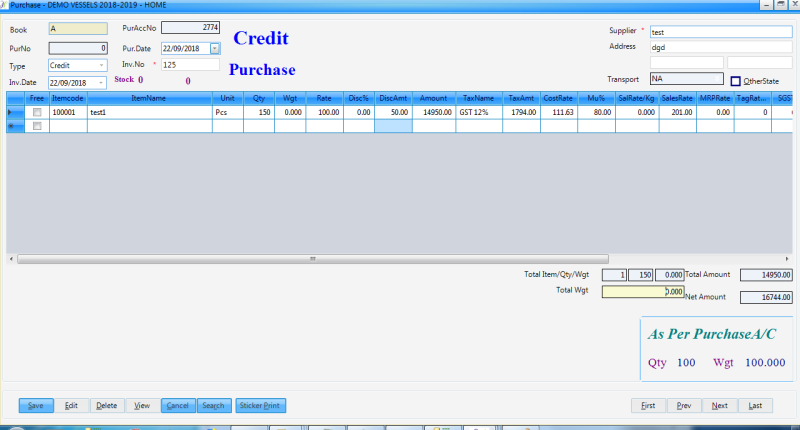The width and height of the screenshot is (800, 430).
Task: Open the Pur.Date calendar dropdown
Action: click(x=214, y=48)
